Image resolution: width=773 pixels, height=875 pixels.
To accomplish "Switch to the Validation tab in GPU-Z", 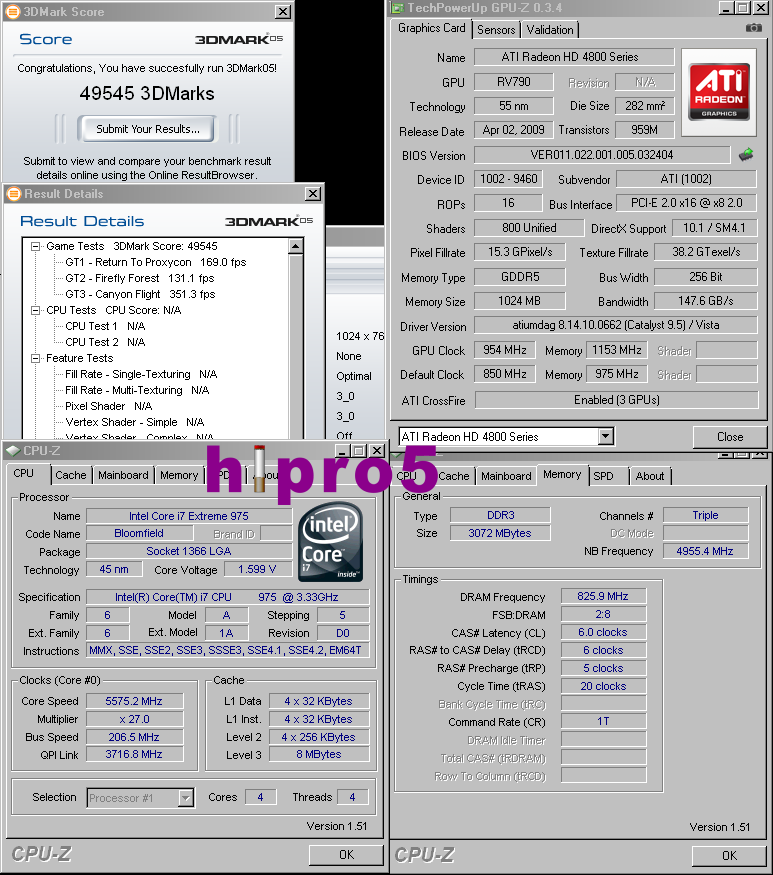I will (550, 30).
